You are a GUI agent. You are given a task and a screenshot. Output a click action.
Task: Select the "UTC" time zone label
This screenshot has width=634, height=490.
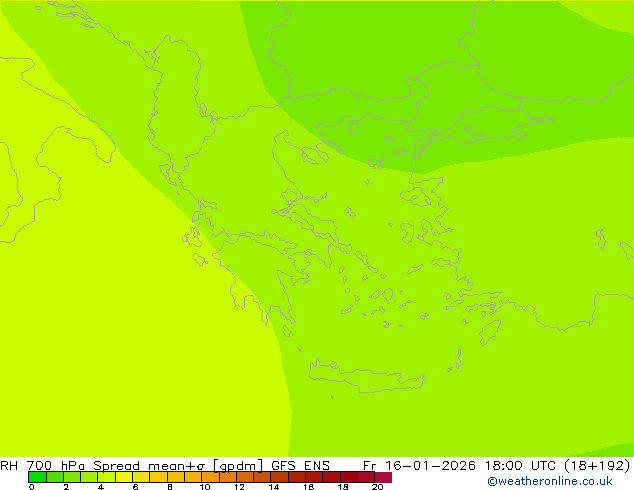coord(543,465)
